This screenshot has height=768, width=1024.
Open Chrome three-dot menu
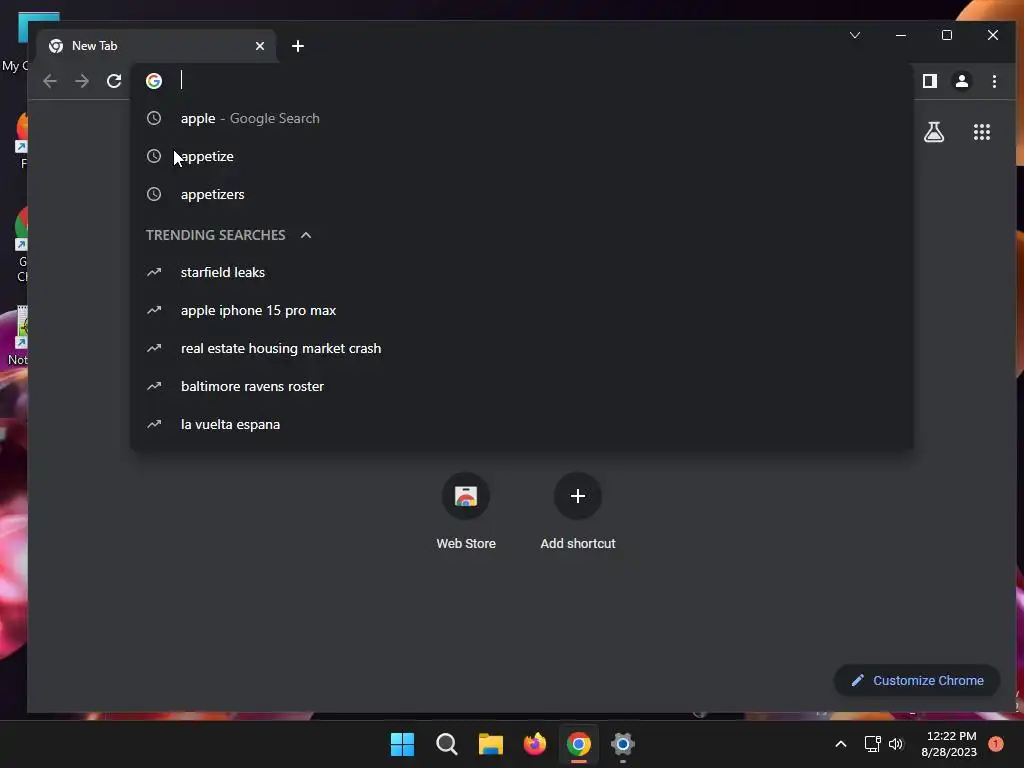pyautogui.click(x=994, y=81)
